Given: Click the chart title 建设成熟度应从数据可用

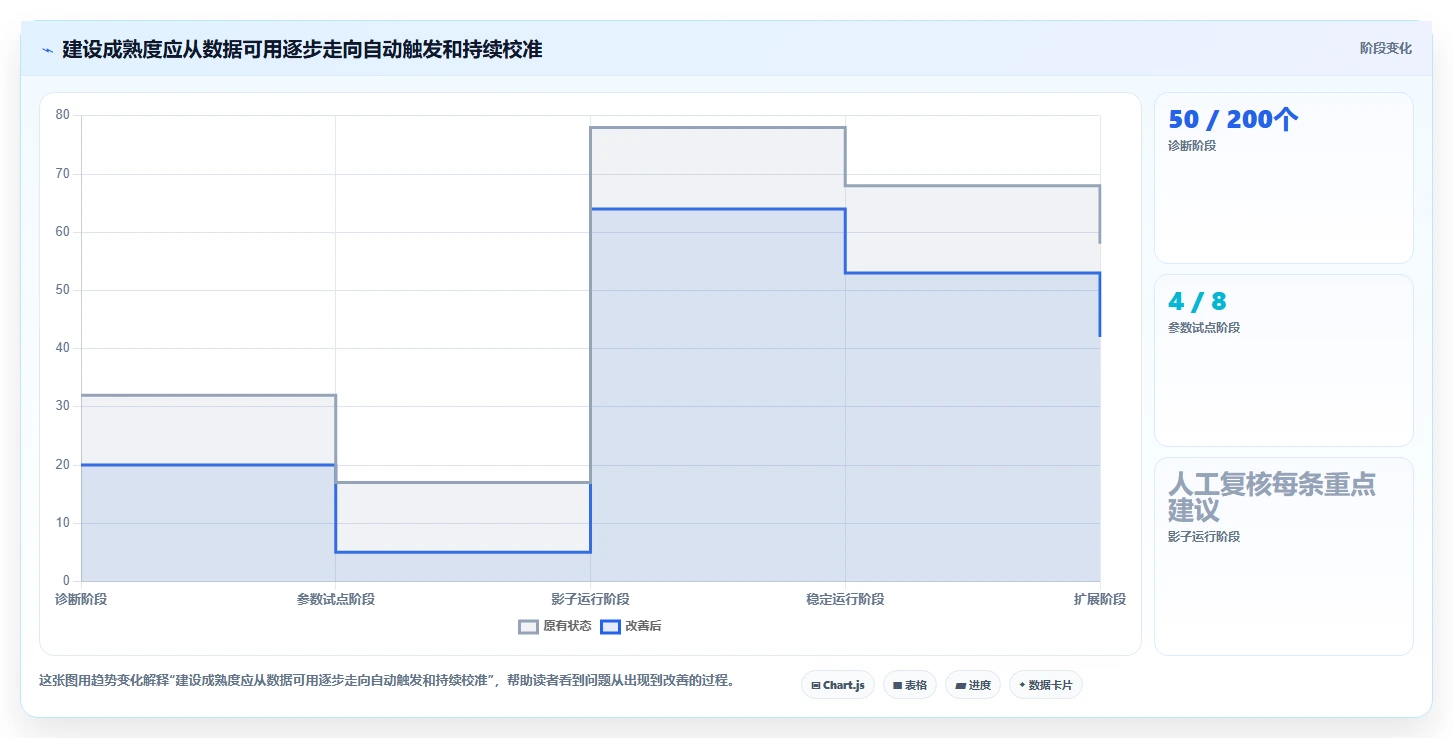Looking at the screenshot, I should [302, 49].
